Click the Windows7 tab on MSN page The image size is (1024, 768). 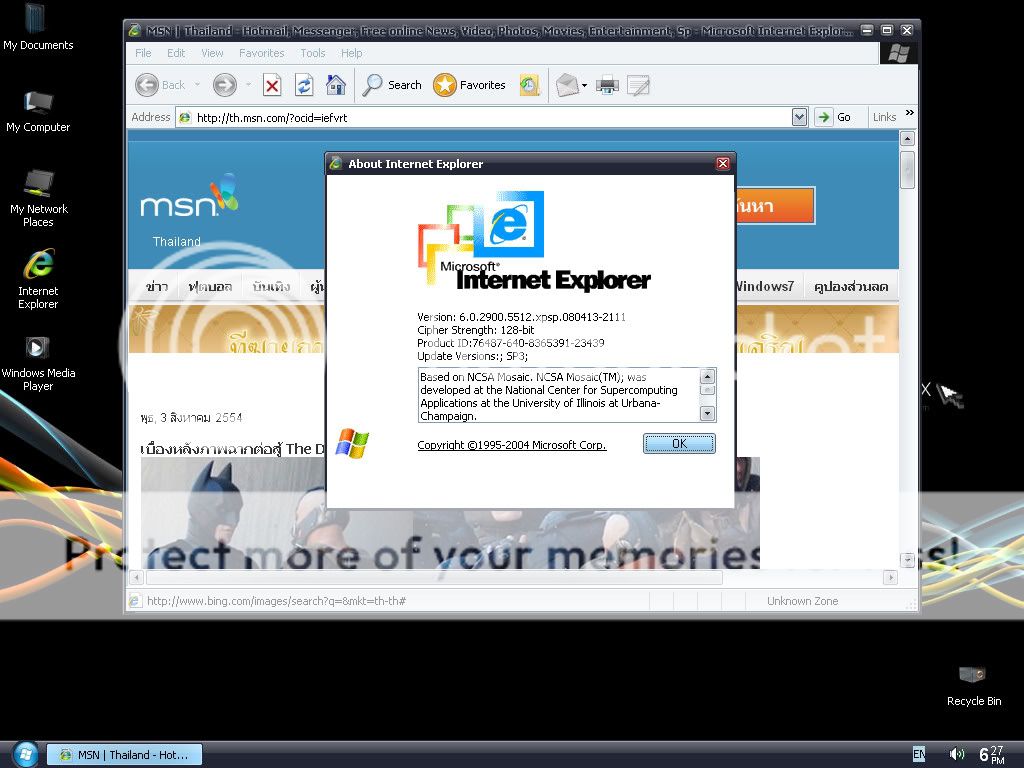click(764, 286)
